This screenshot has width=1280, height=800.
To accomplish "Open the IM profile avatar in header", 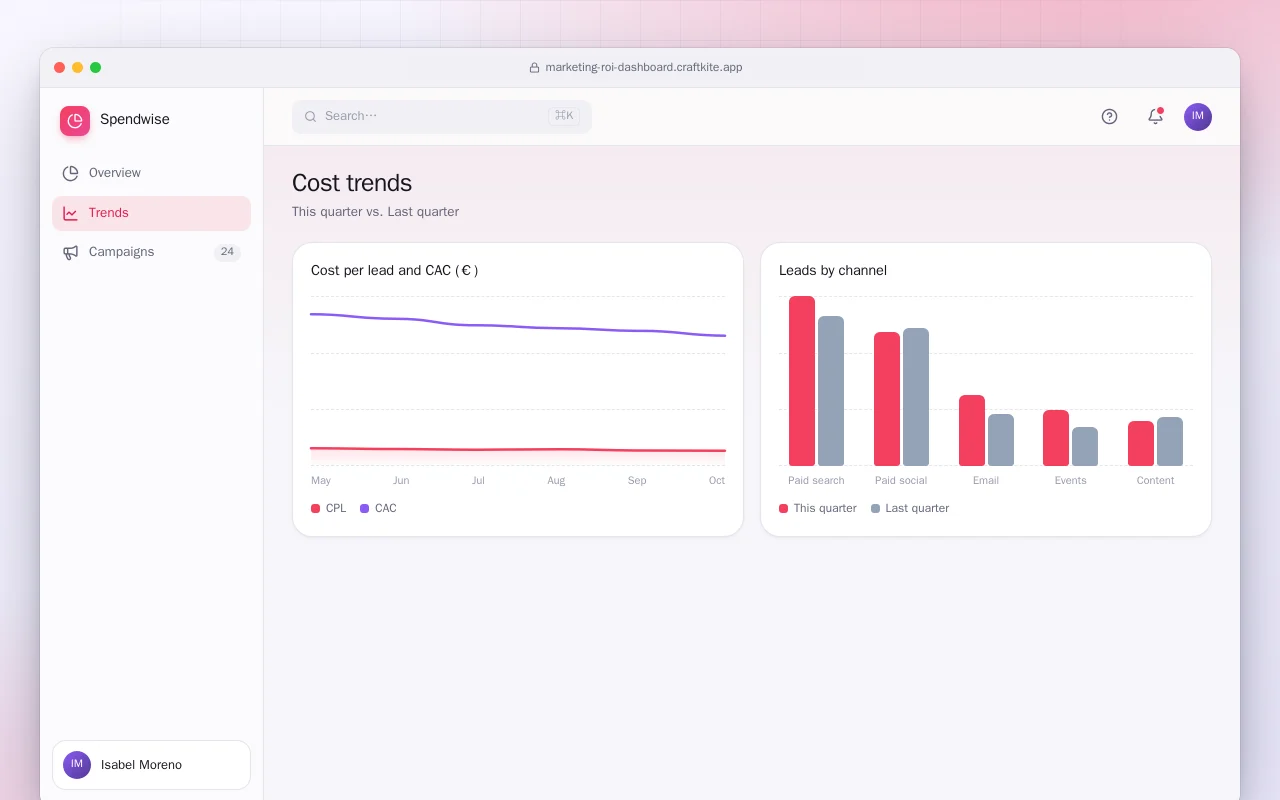I will [x=1198, y=117].
